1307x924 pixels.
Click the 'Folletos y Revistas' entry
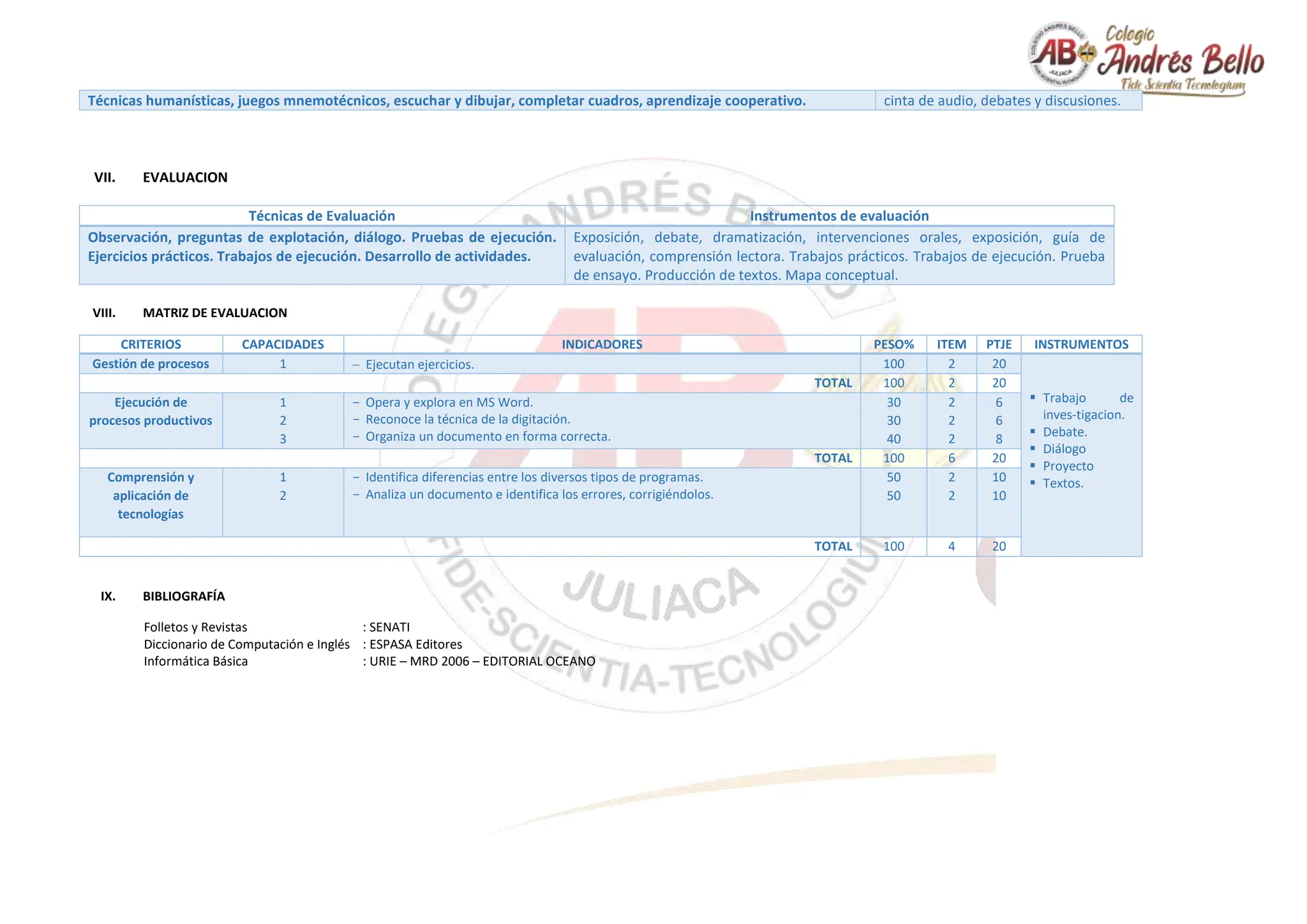[x=195, y=627]
